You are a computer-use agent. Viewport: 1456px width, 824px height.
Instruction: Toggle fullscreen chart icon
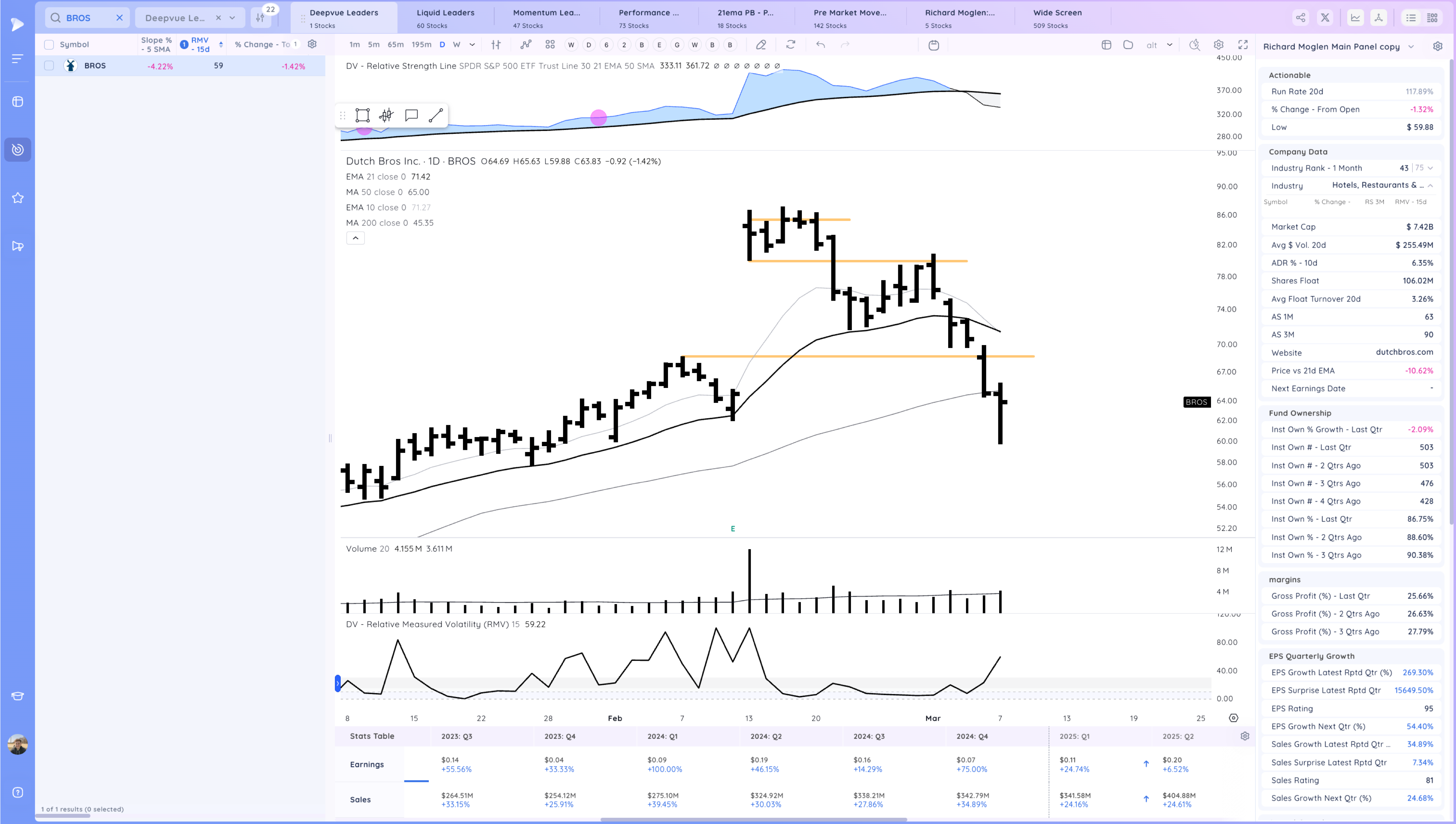point(1243,44)
